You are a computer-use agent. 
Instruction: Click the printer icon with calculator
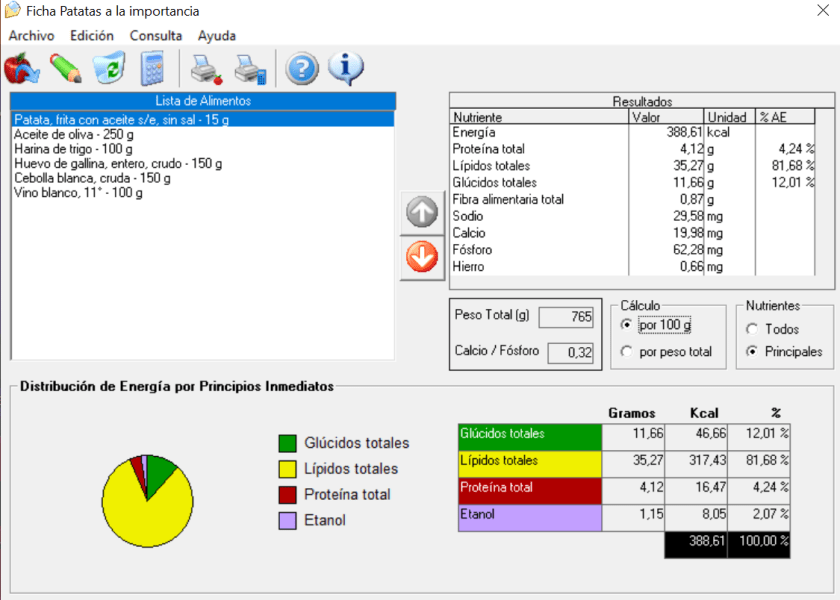pyautogui.click(x=250, y=69)
